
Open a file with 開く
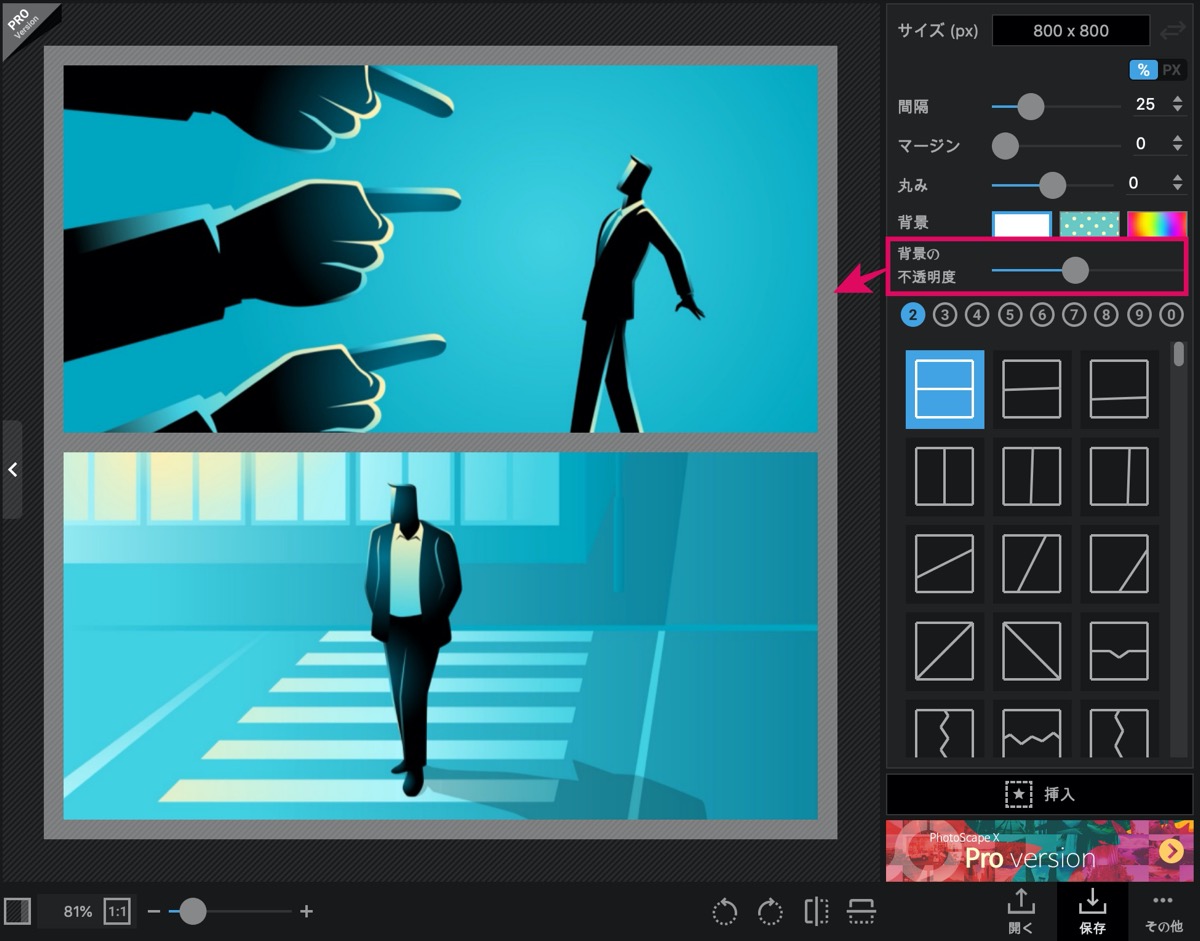[1020, 910]
